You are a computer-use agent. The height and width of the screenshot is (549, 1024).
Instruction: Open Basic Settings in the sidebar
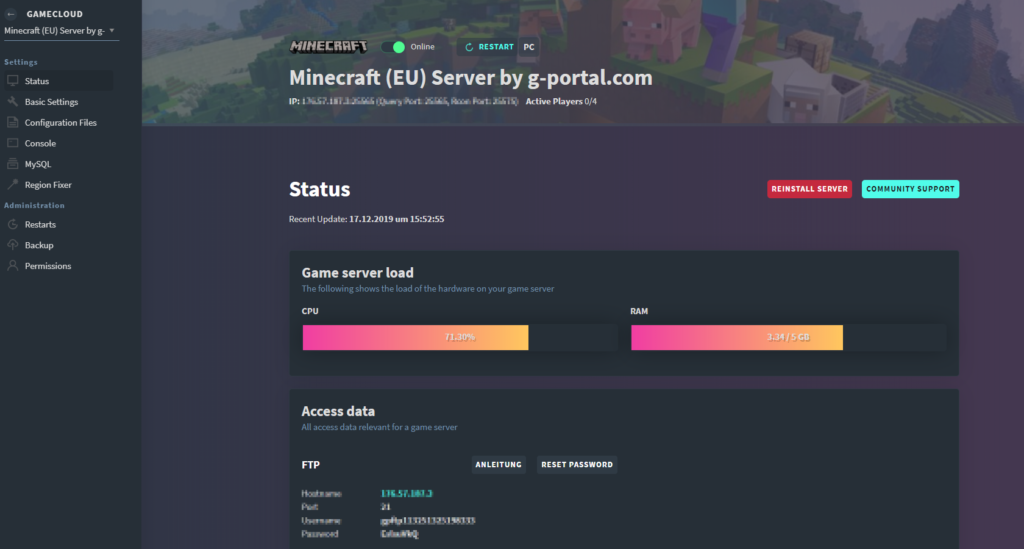(x=51, y=102)
